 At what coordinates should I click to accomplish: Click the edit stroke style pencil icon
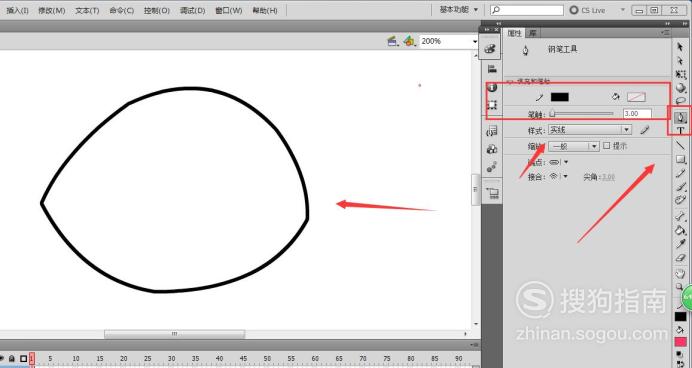click(x=645, y=130)
